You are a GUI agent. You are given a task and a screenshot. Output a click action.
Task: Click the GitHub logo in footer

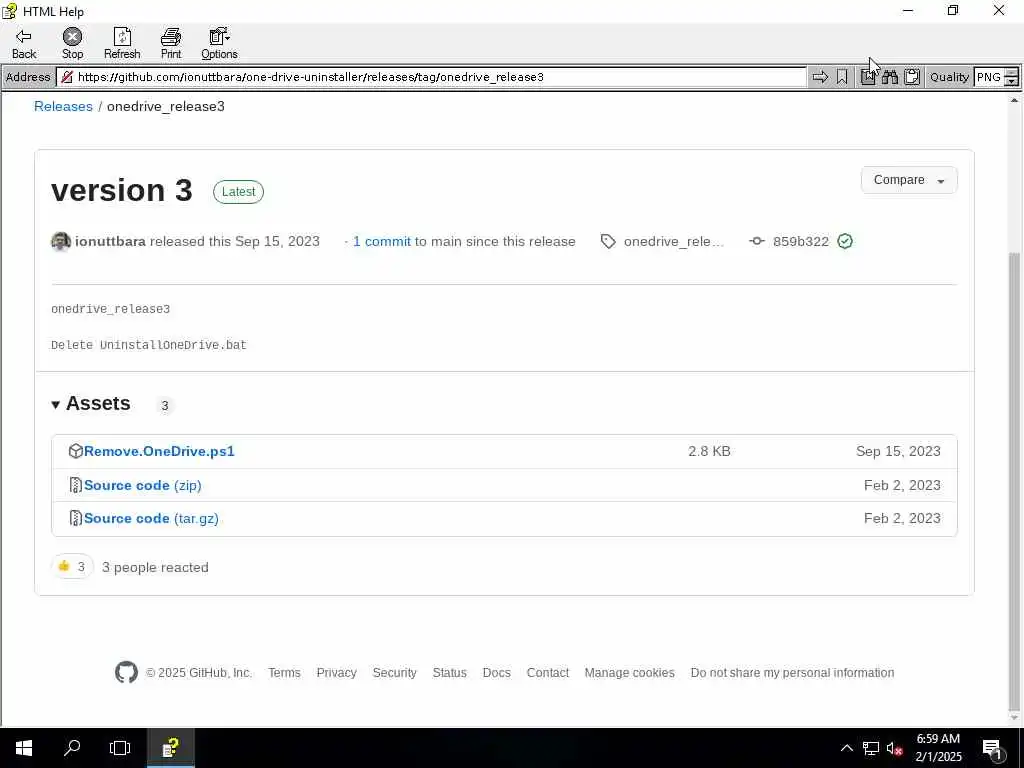pos(127,673)
